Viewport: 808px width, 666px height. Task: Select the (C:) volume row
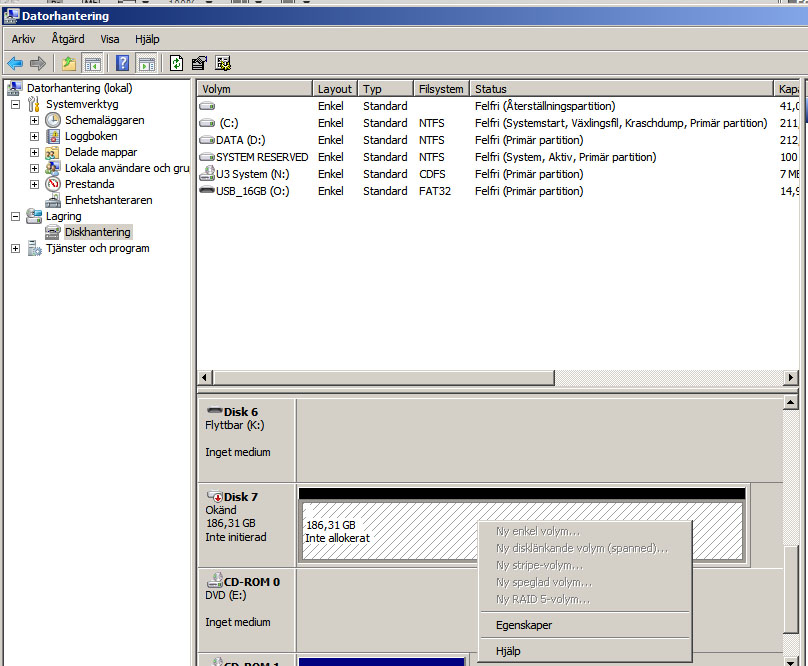click(498, 123)
